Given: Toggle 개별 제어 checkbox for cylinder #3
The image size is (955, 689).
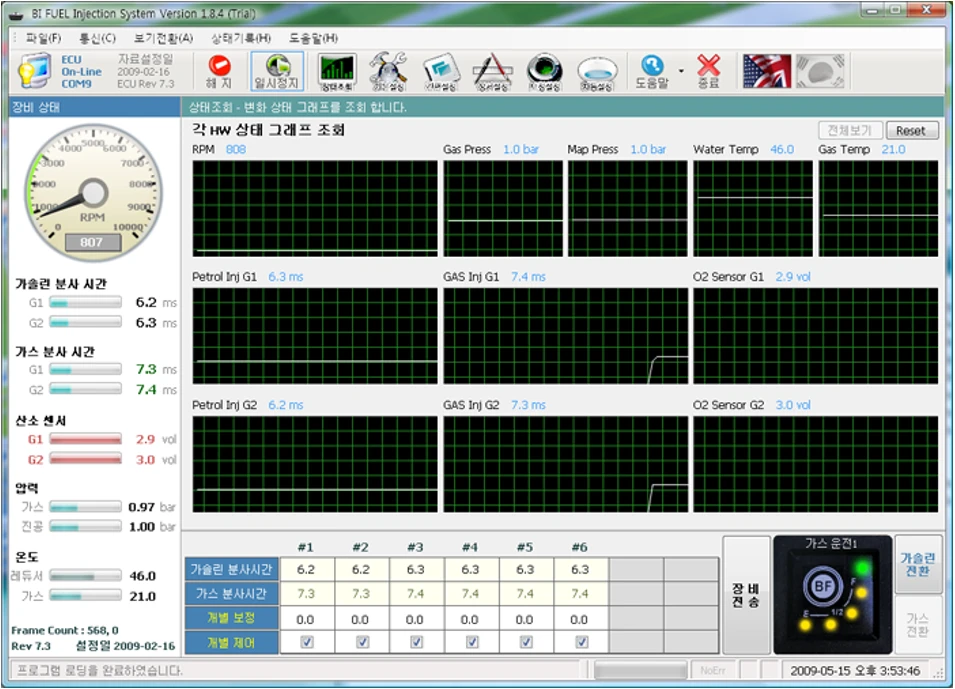Looking at the screenshot, I should pos(417,641).
